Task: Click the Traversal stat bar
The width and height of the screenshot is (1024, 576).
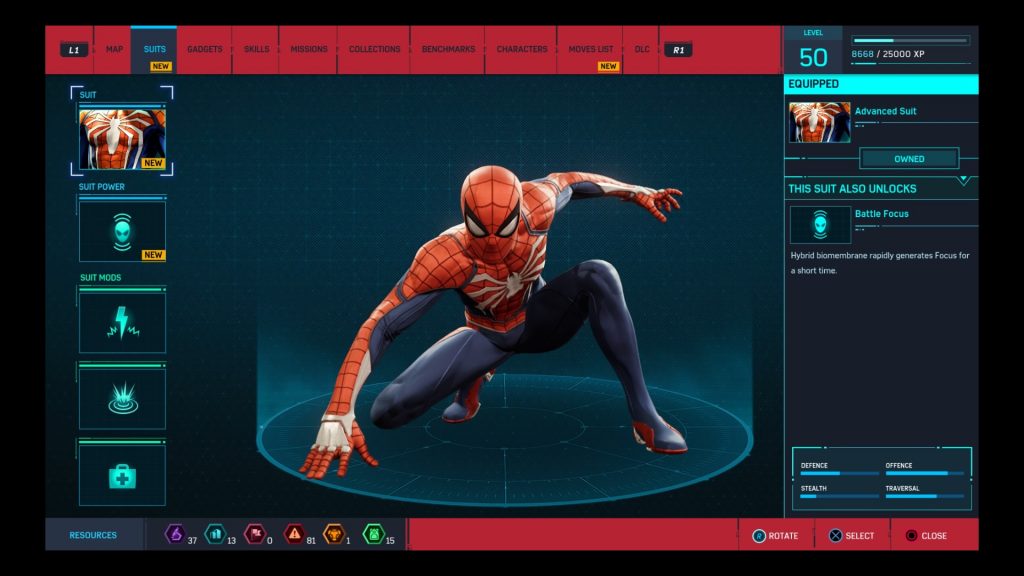Action: pyautogui.click(x=924, y=496)
